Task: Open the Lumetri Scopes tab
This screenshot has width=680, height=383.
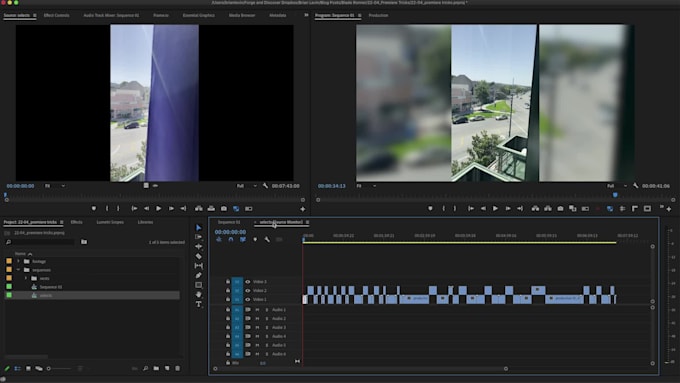Action: click(110, 222)
